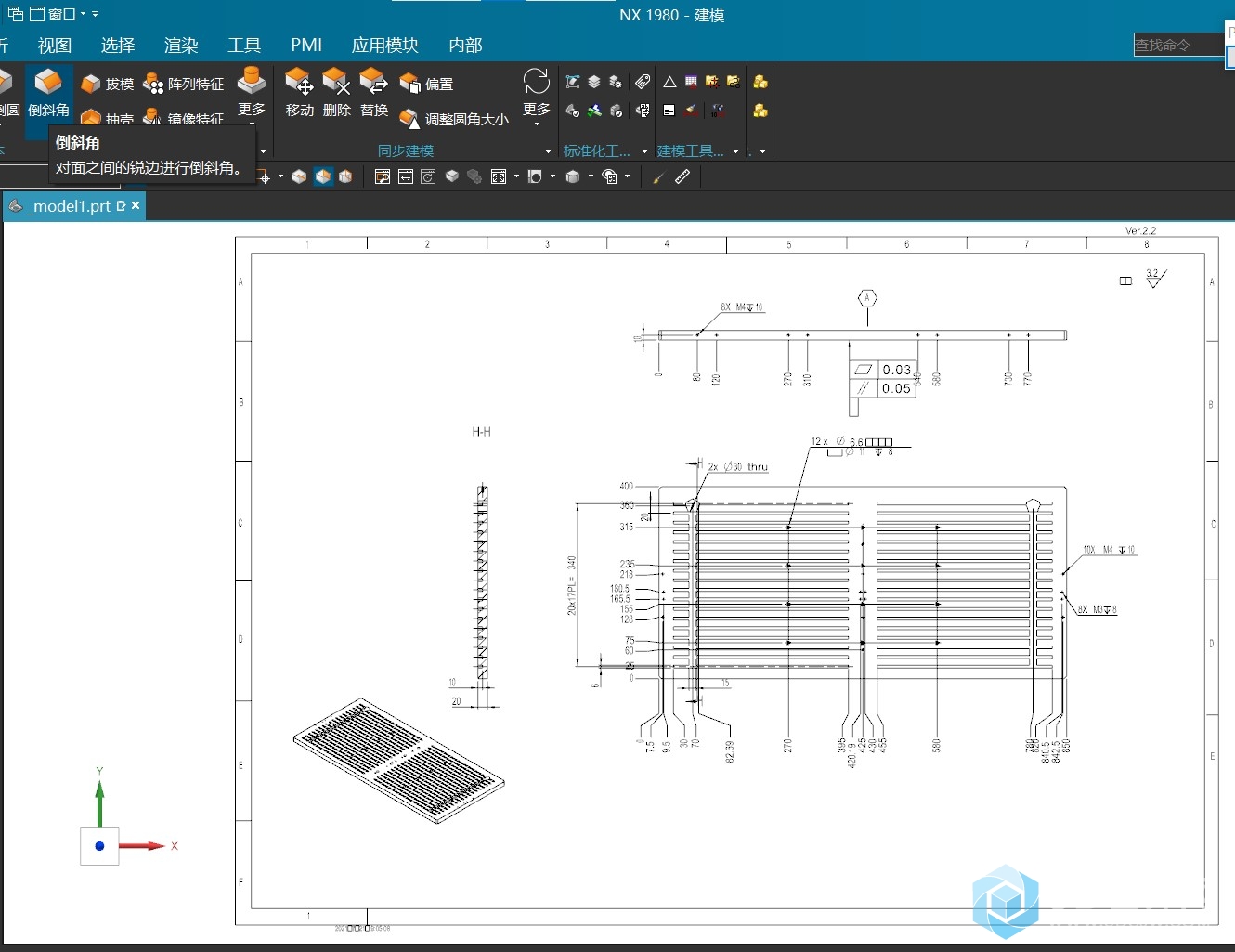Viewport: 1235px width, 952px height.
Task: Click the 拔模 draft tool
Action: 107,85
